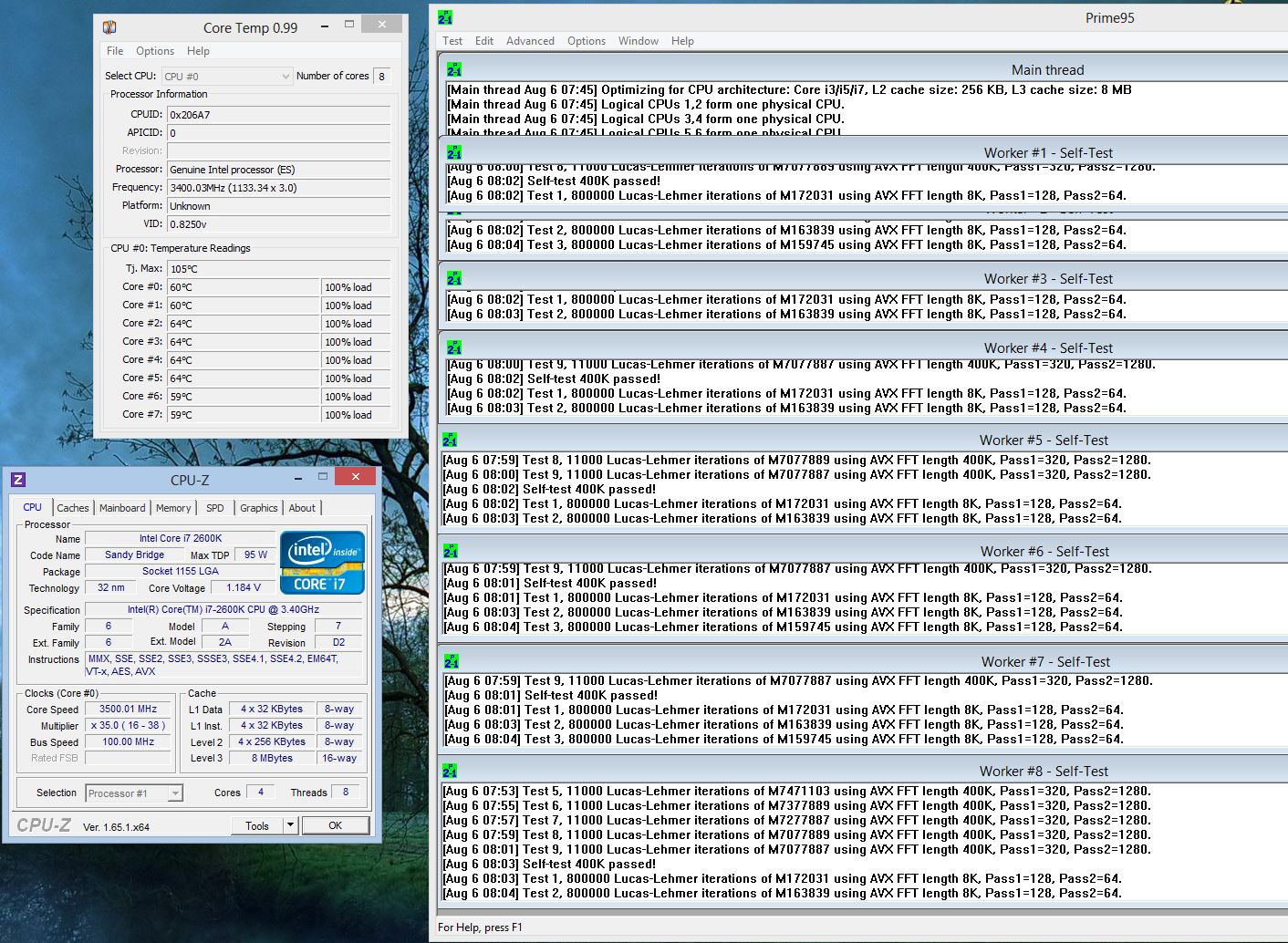Select the CPU tab in CPU-Z
The width and height of the screenshot is (1288, 943).
coord(33,507)
